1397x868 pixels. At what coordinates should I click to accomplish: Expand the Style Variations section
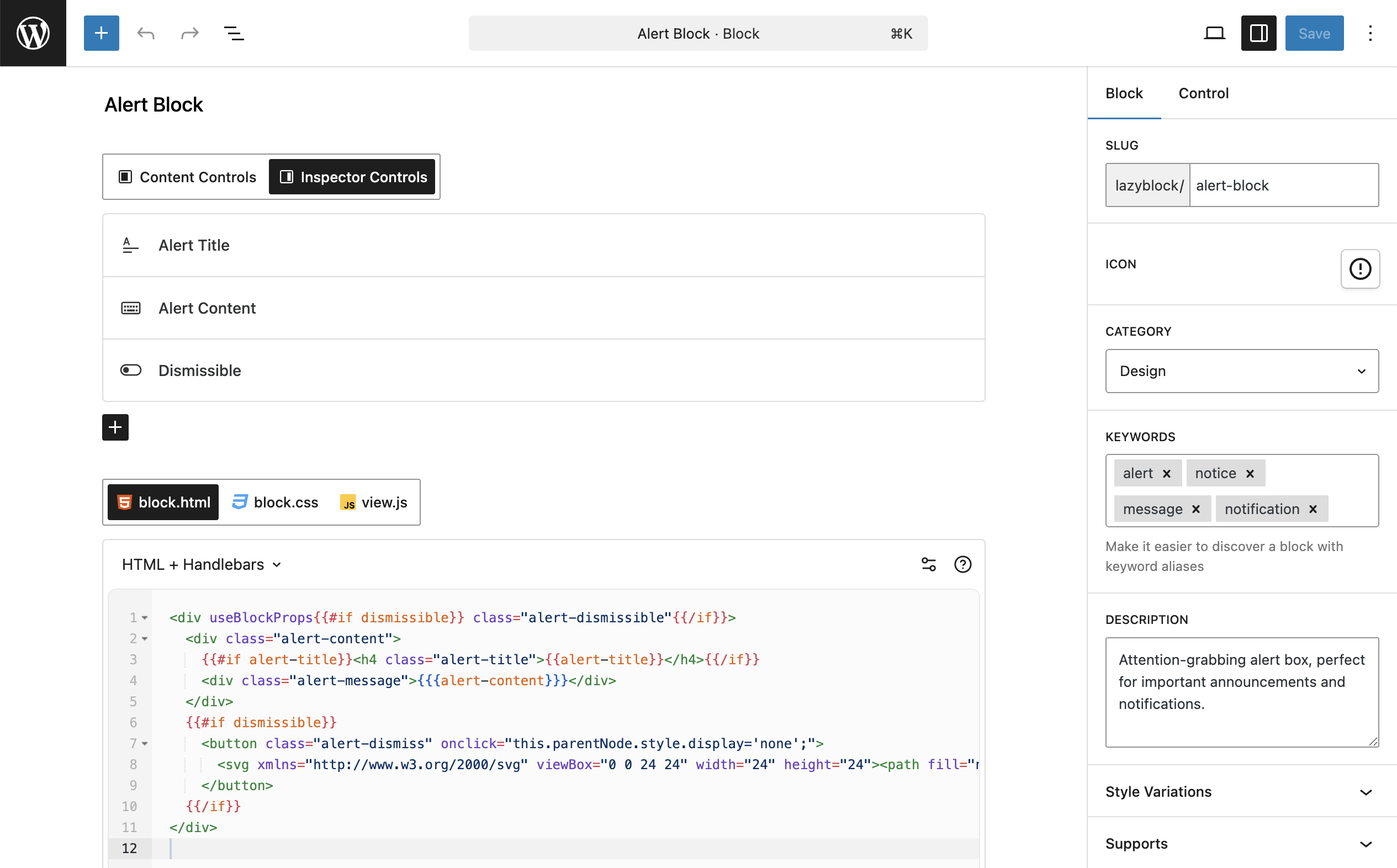tap(1241, 791)
